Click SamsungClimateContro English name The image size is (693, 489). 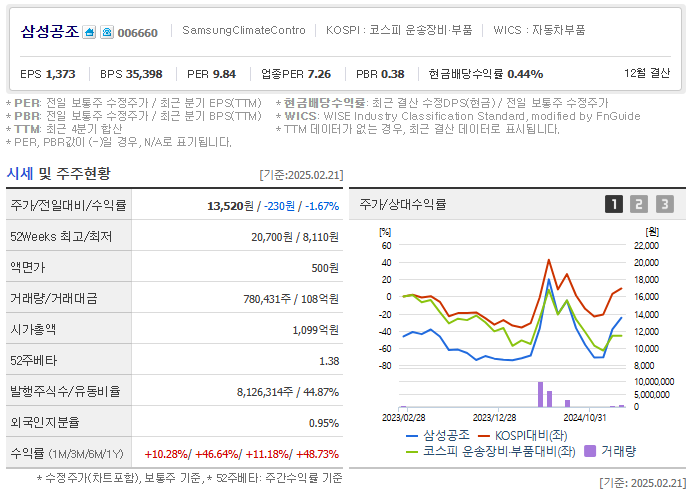point(244,30)
